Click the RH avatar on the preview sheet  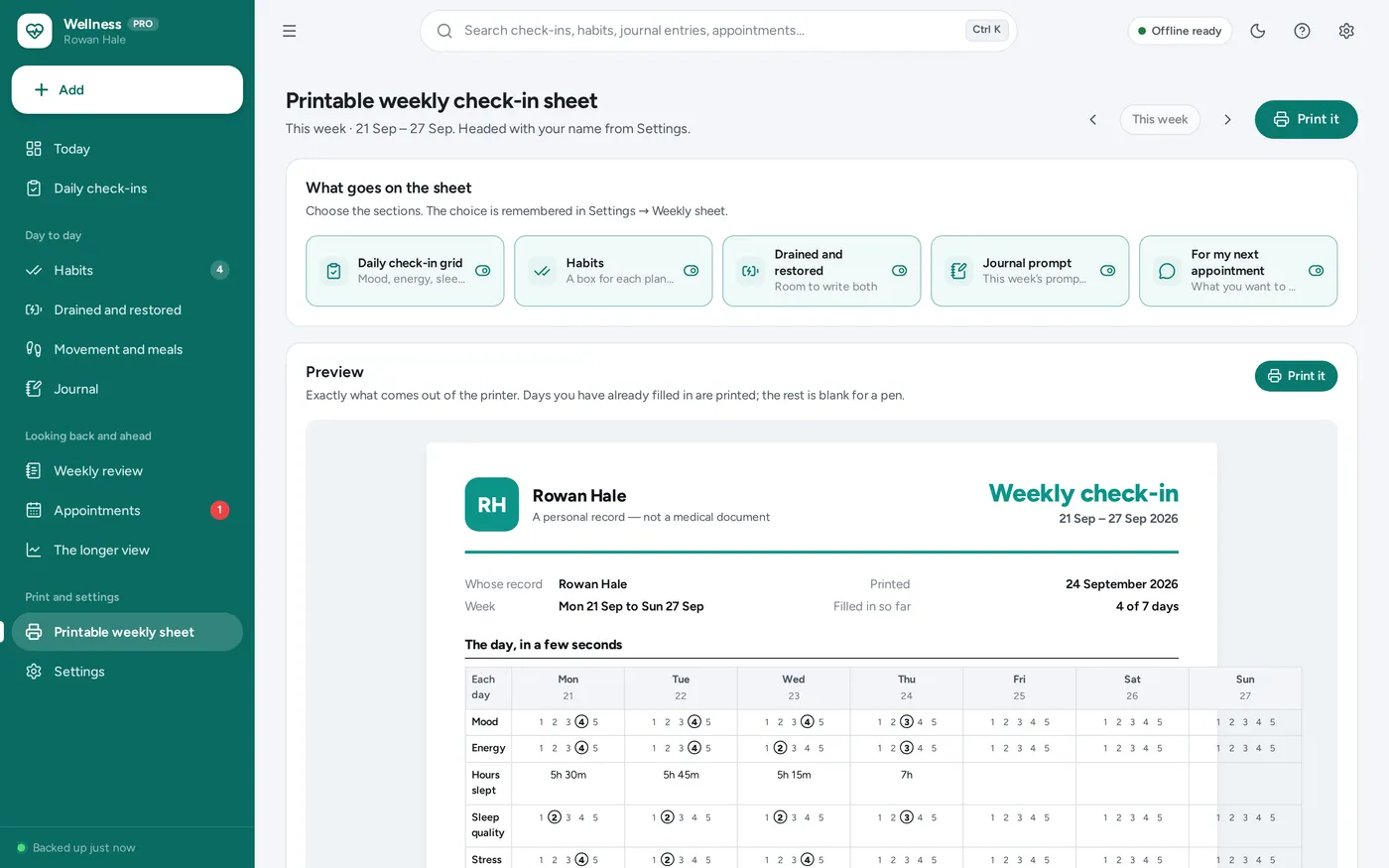click(492, 504)
